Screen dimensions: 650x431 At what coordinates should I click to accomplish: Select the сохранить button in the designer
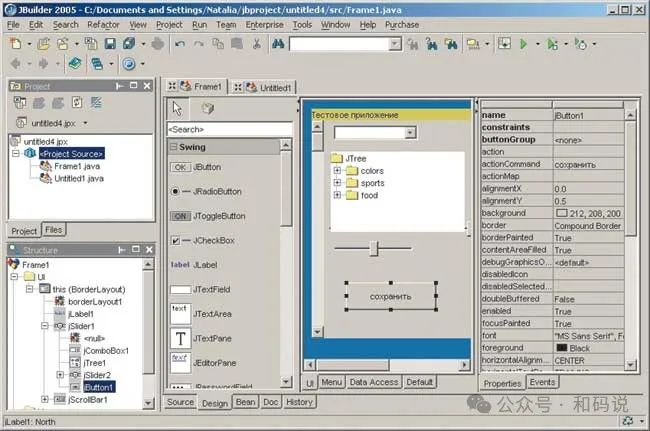391,296
